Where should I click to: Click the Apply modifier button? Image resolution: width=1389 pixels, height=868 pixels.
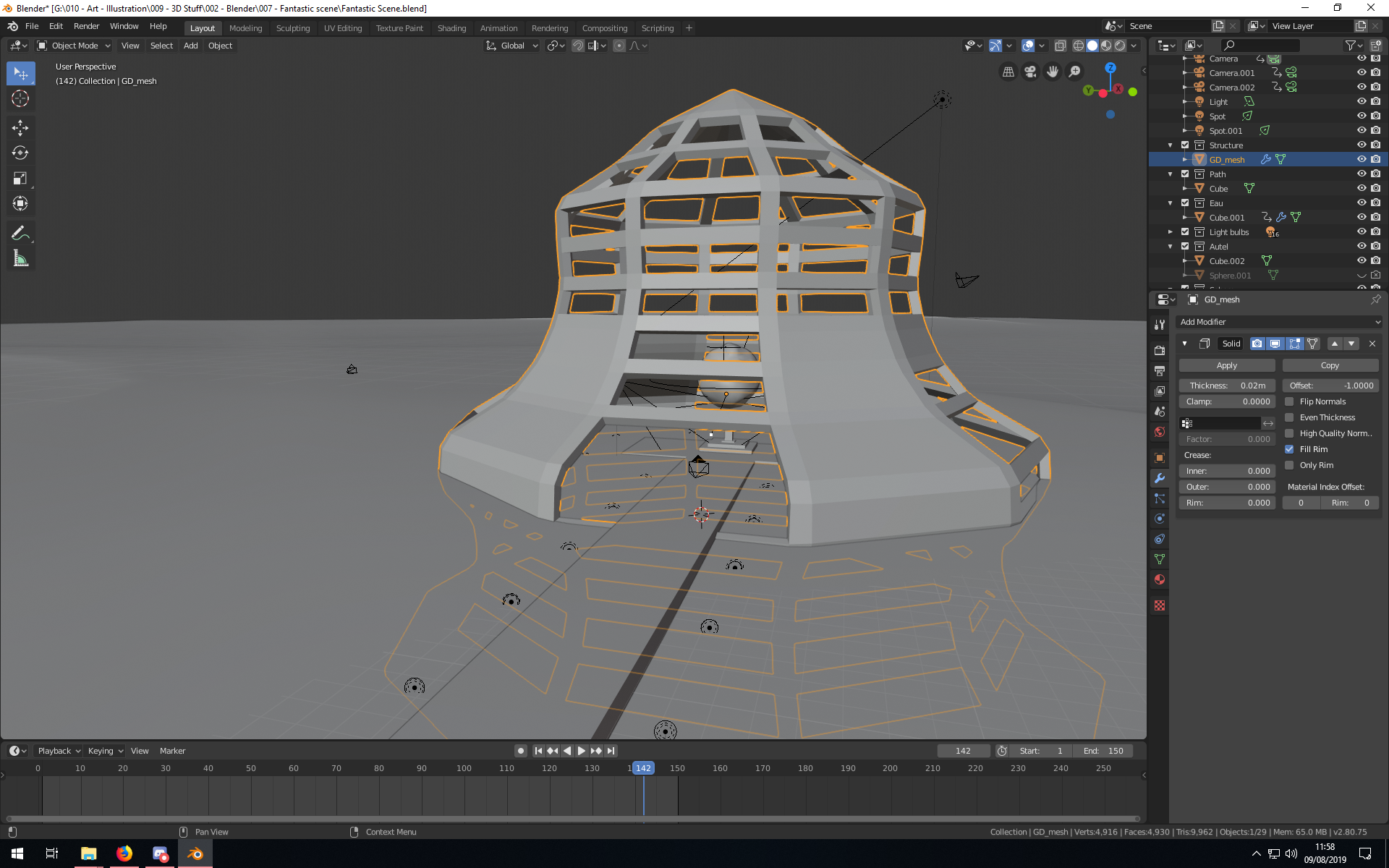point(1226,365)
